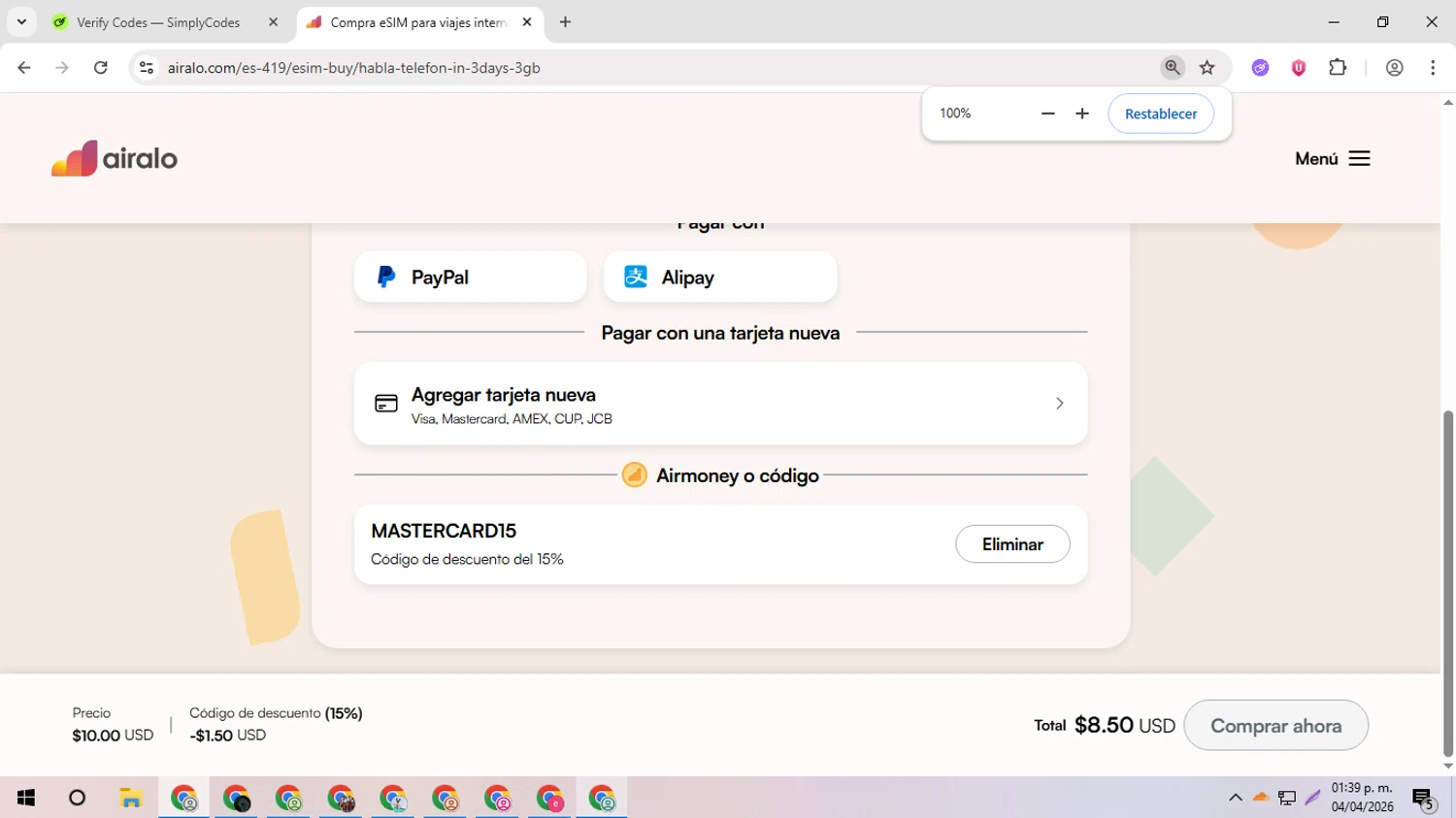Open the Chrome profile icon

[1394, 67]
